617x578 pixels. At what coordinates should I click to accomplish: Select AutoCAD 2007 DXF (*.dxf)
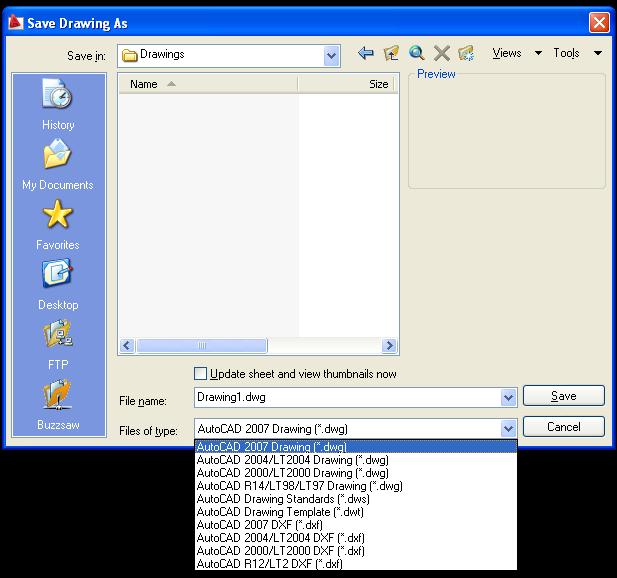pos(356,525)
